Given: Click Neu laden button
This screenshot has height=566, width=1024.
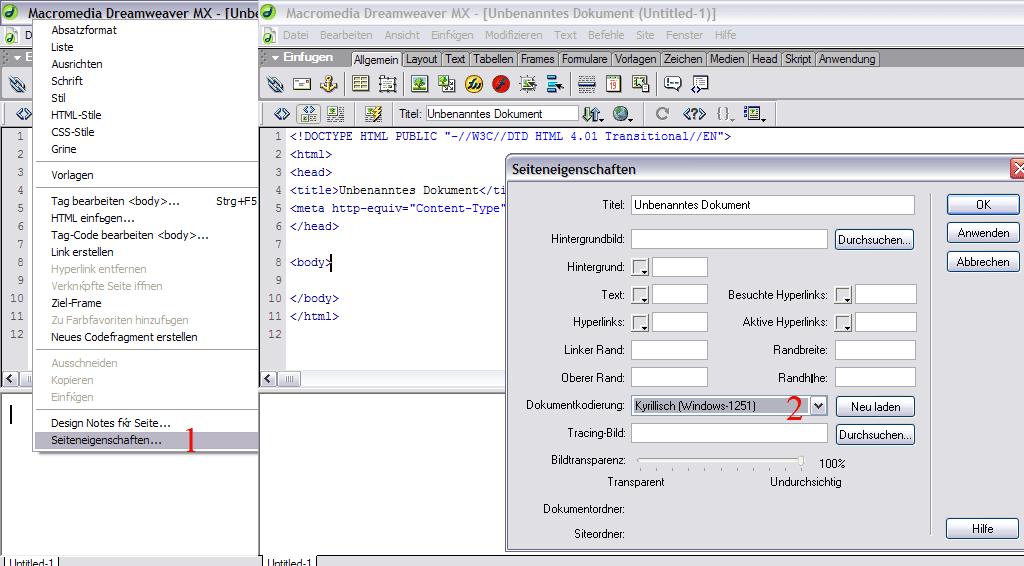Looking at the screenshot, I should point(875,407).
